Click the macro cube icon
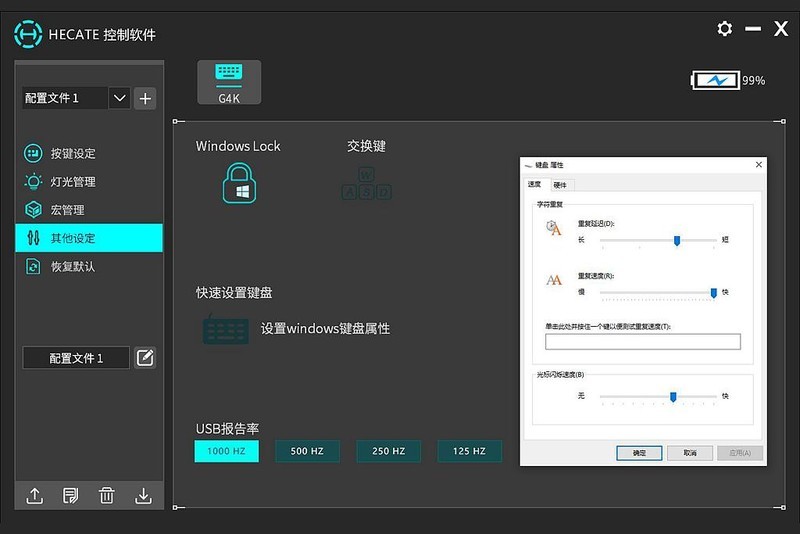The width and height of the screenshot is (800, 534). [33, 210]
